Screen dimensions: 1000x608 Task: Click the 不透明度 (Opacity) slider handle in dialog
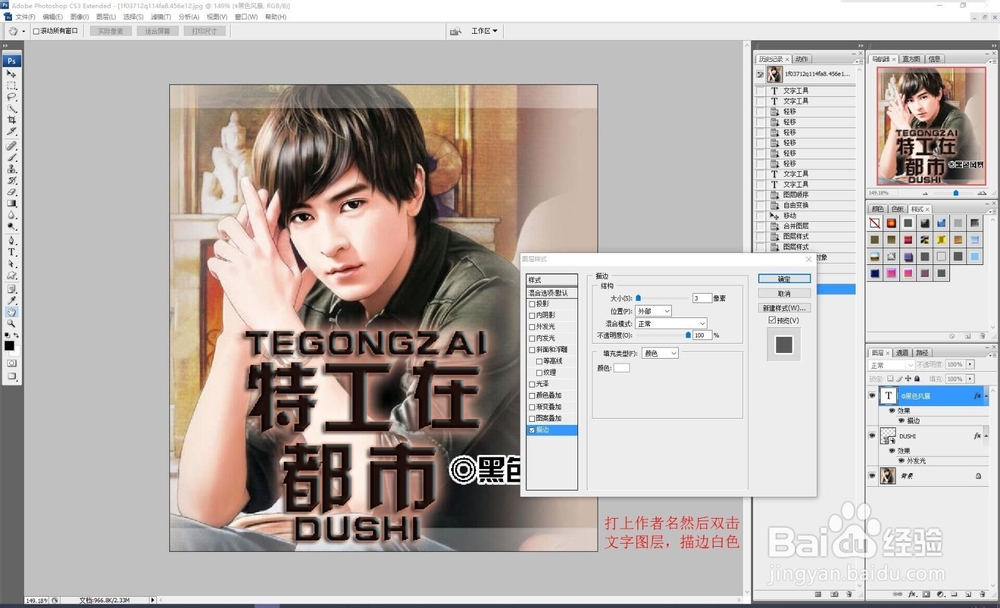(688, 335)
